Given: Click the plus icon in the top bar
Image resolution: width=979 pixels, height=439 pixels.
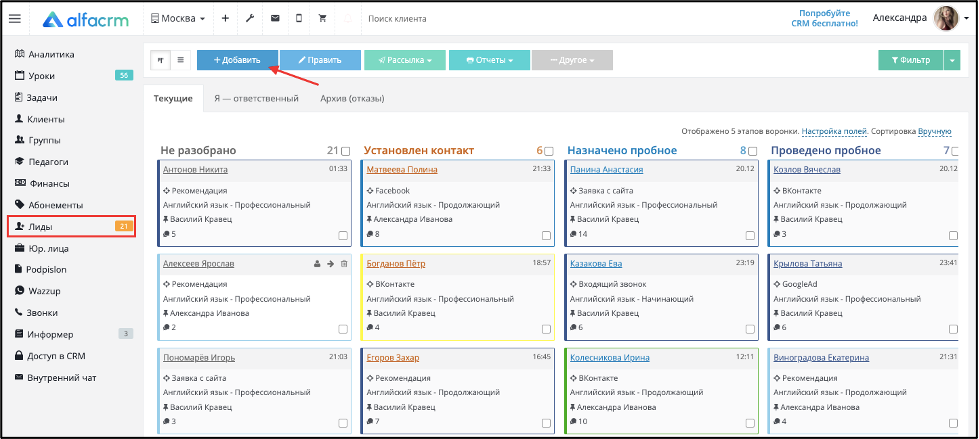Looking at the screenshot, I should tap(225, 19).
